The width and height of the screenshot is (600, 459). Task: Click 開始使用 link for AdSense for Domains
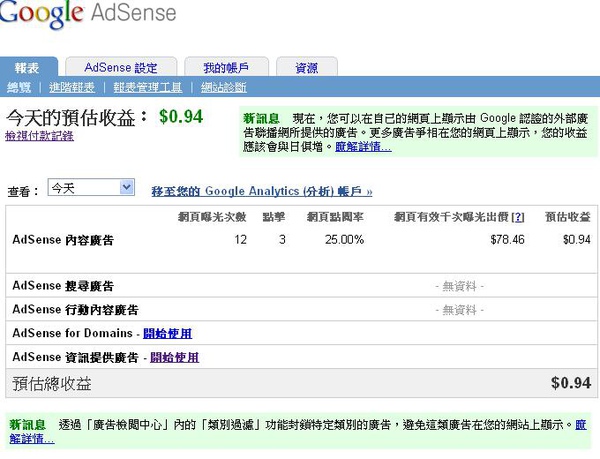click(168, 333)
